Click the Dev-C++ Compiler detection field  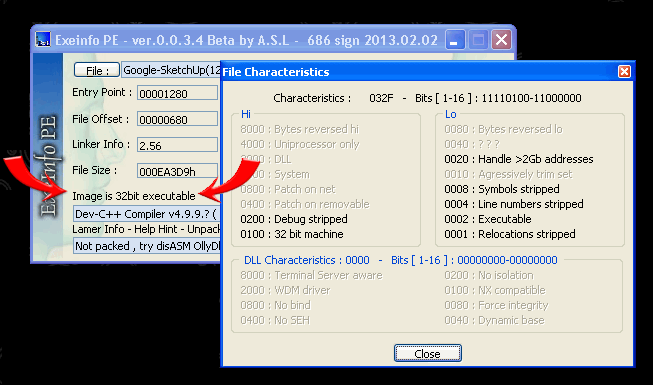point(147,214)
